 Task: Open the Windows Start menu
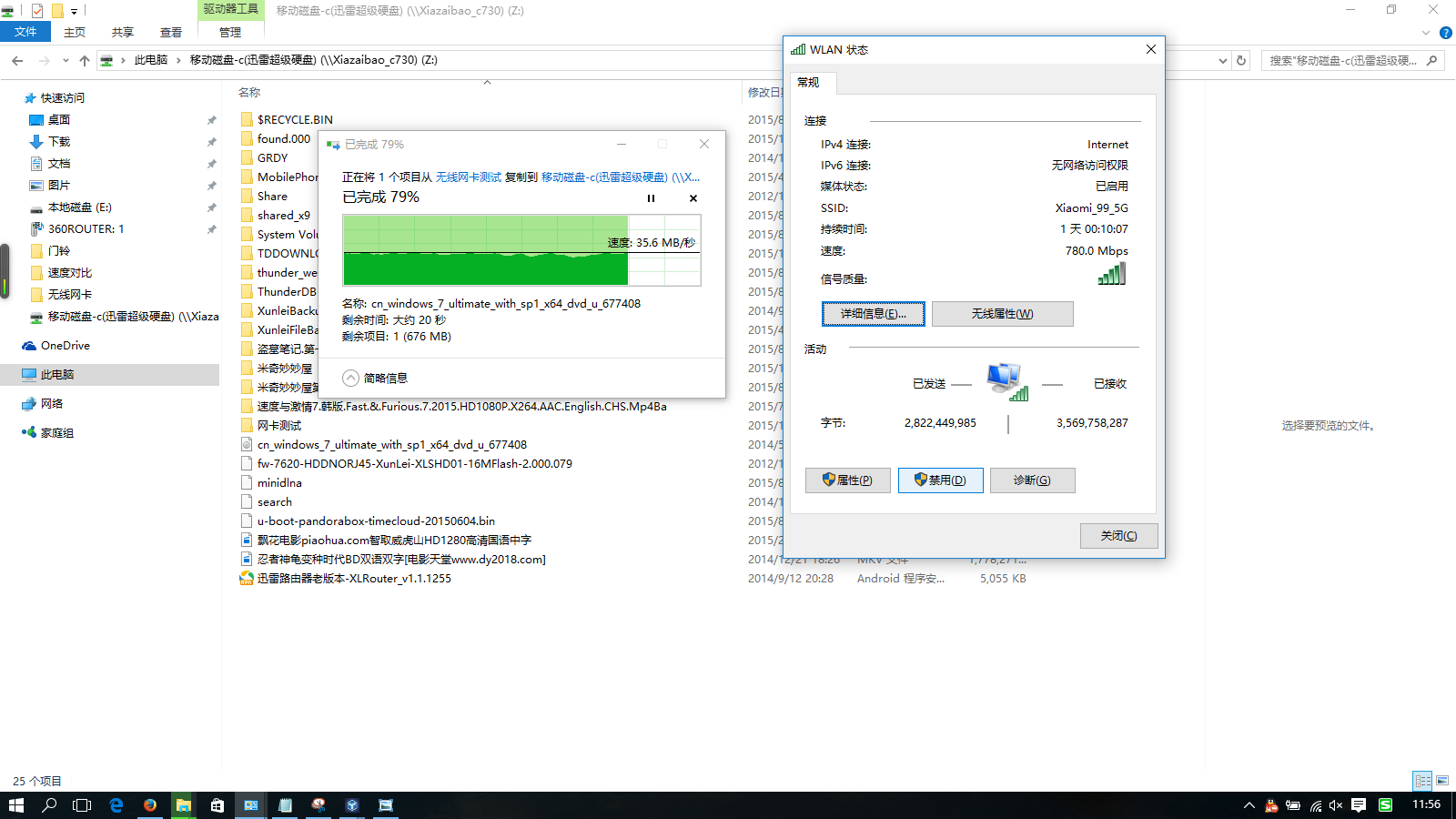point(16,805)
